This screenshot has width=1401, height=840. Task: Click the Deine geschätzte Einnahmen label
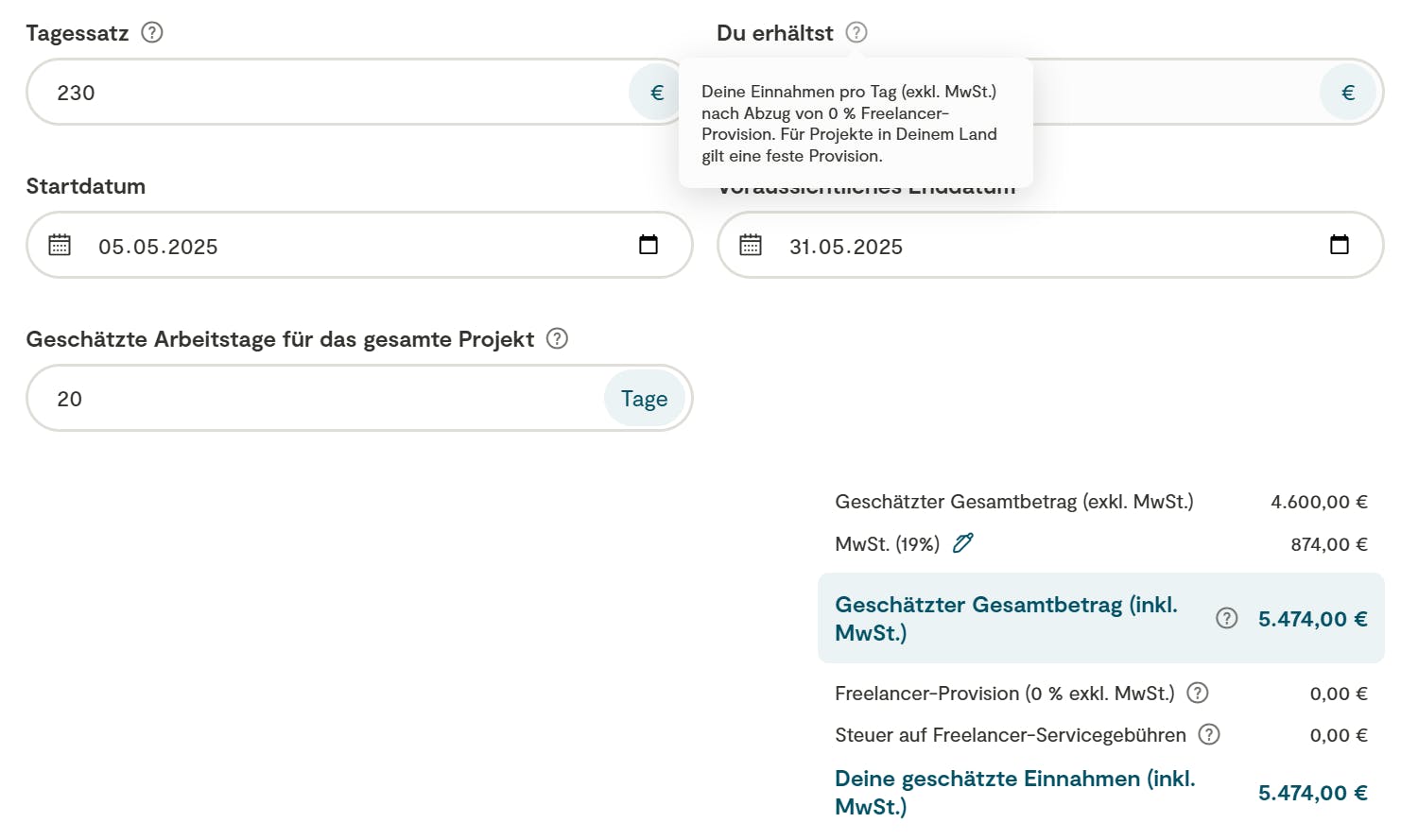[1015, 792]
